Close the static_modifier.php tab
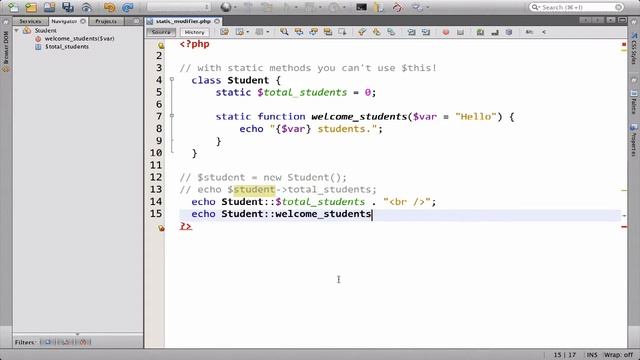The height and width of the screenshot is (360, 640). point(217,21)
